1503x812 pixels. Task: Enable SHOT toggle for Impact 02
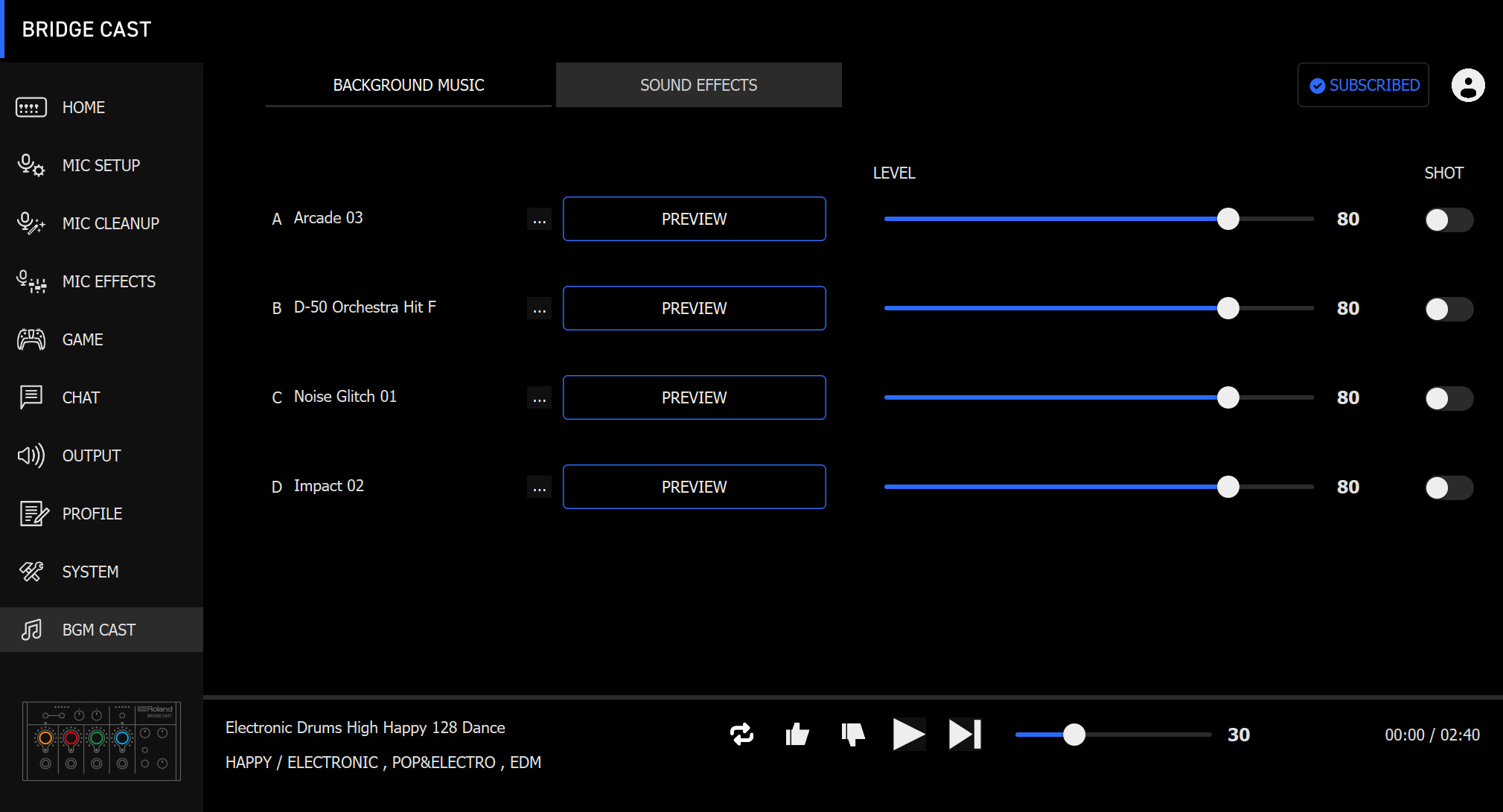[1449, 487]
